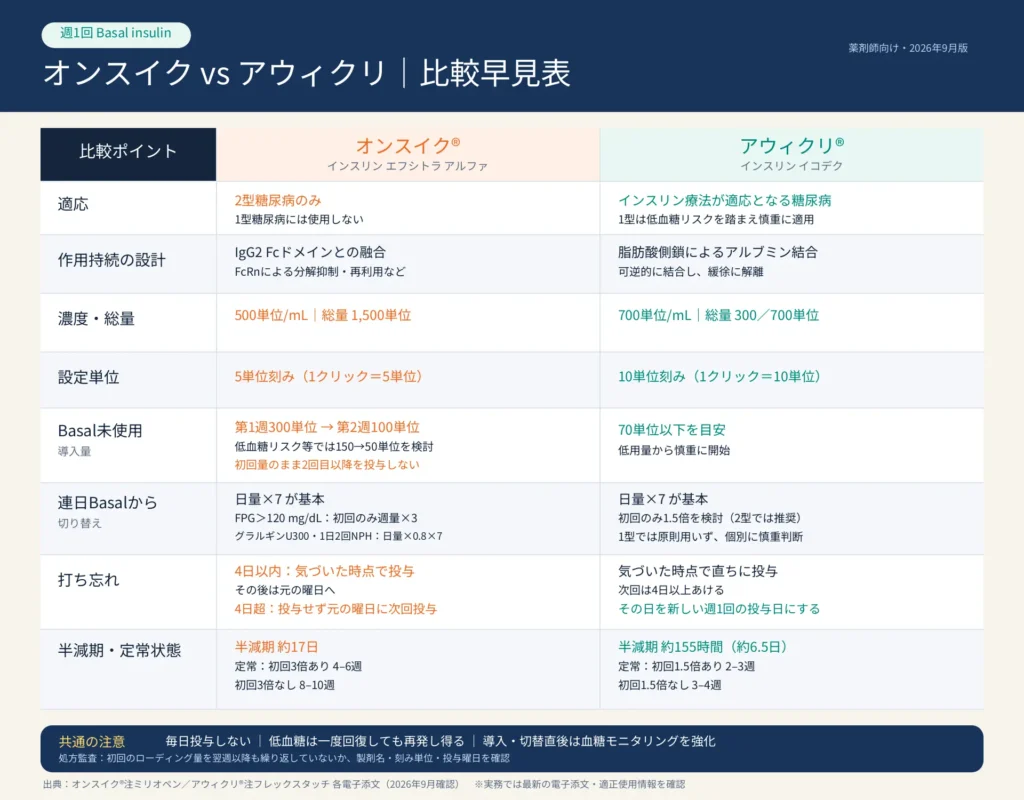Select the '連日Basalから' row label
Screen dimensions: 1024x800
click(108, 503)
